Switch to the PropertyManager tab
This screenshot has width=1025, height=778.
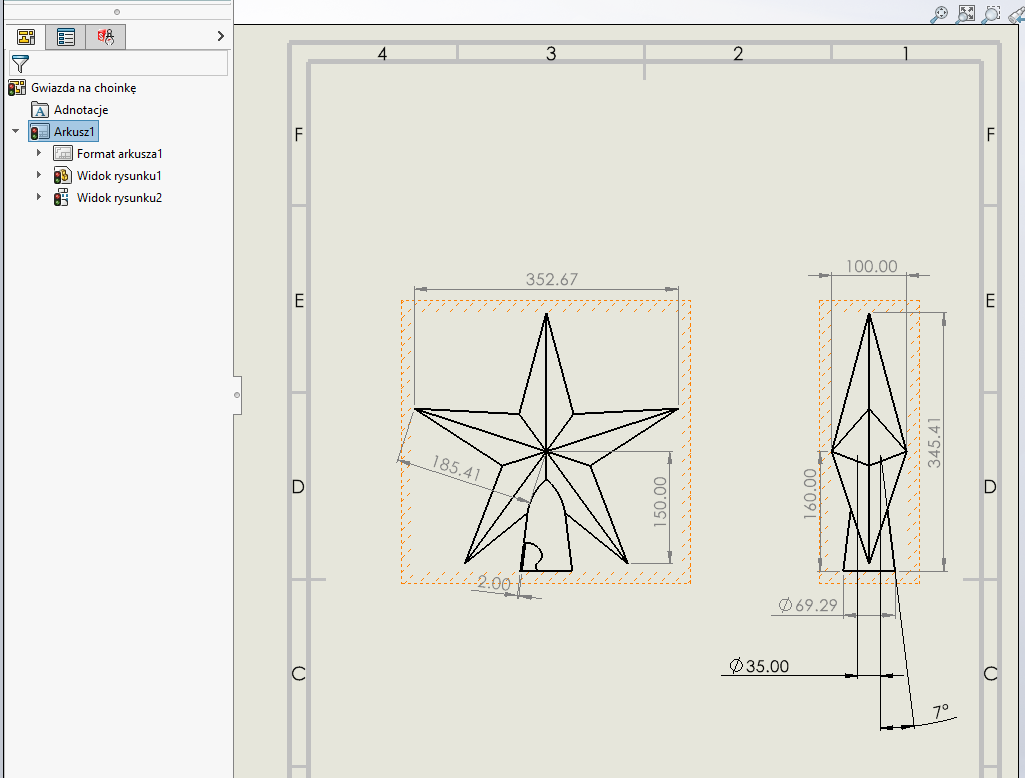(x=66, y=37)
